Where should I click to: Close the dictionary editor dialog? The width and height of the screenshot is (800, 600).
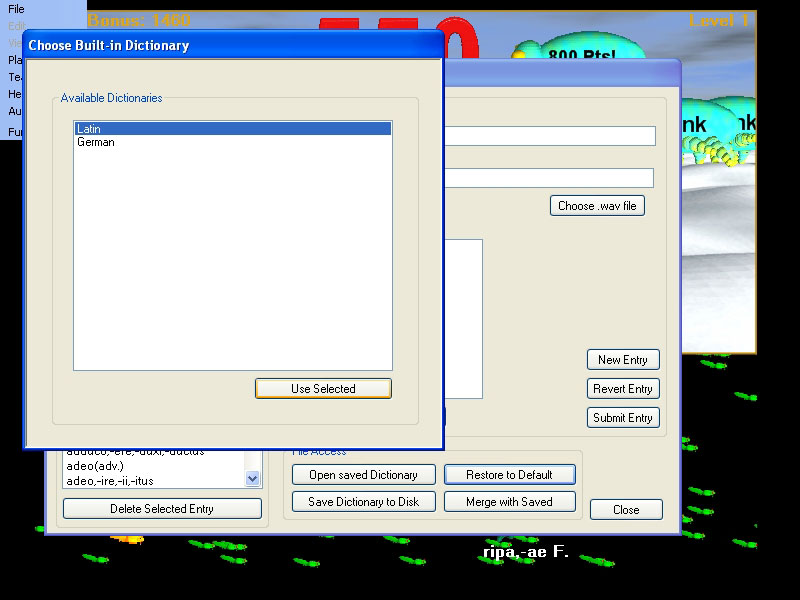[x=626, y=510]
